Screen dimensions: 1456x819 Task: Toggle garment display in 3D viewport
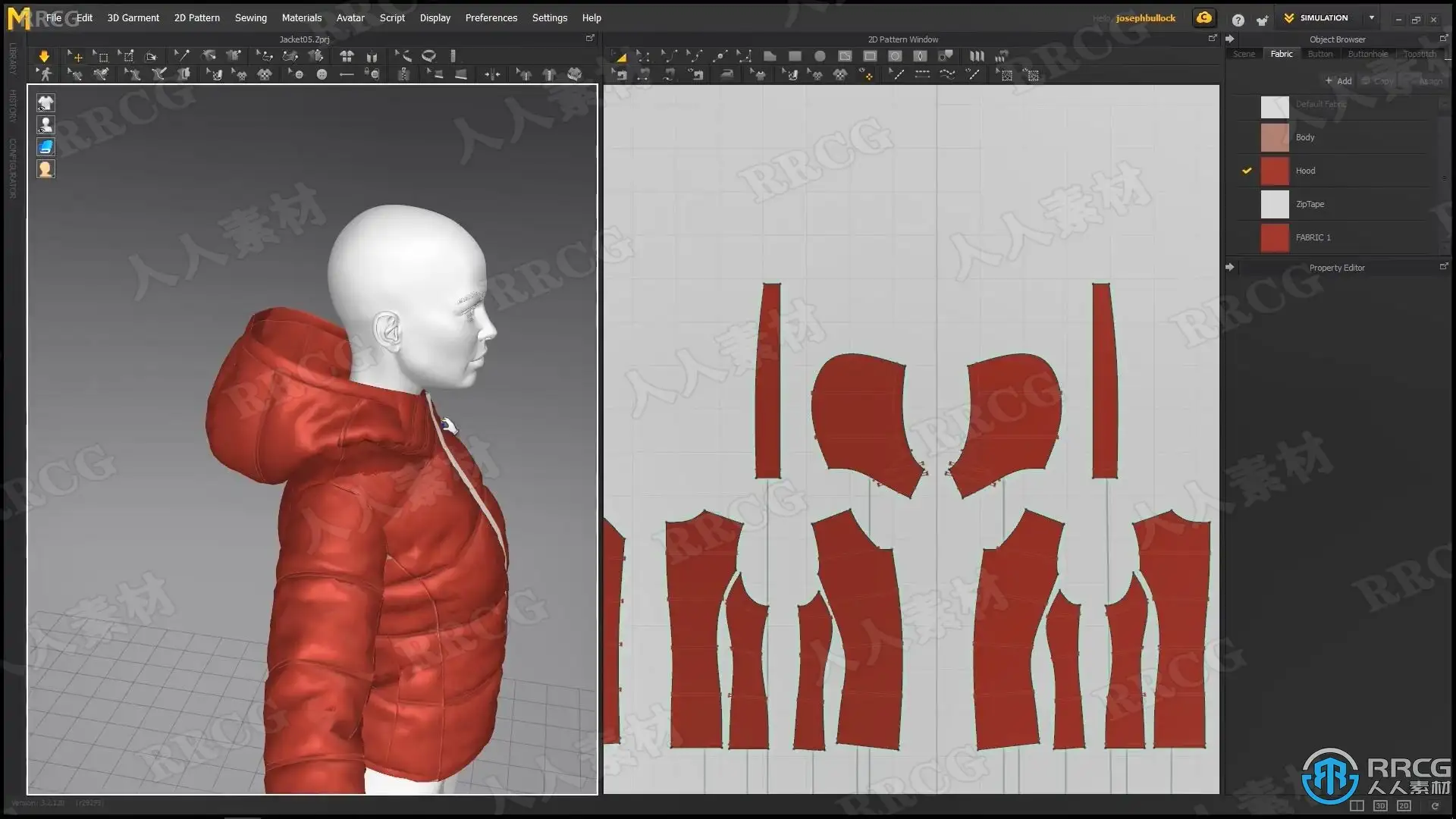point(45,103)
